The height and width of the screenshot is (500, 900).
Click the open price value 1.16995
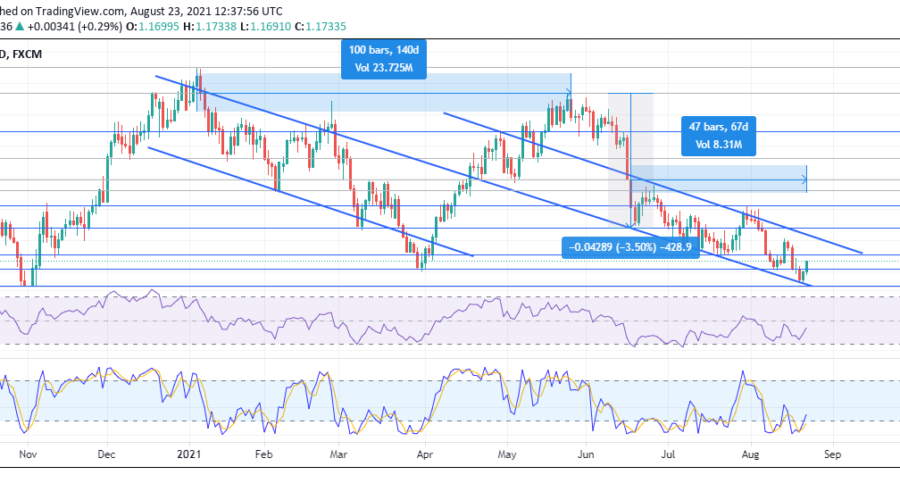[159, 26]
